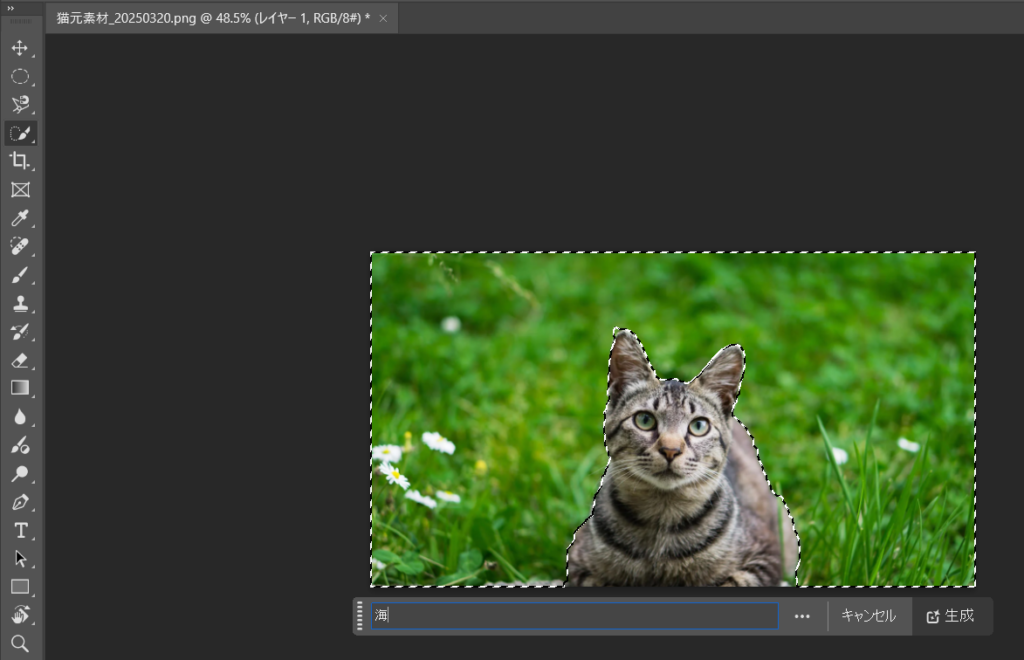The height and width of the screenshot is (660, 1024).
Task: Select the Gradient tool
Action: [x=20, y=388]
